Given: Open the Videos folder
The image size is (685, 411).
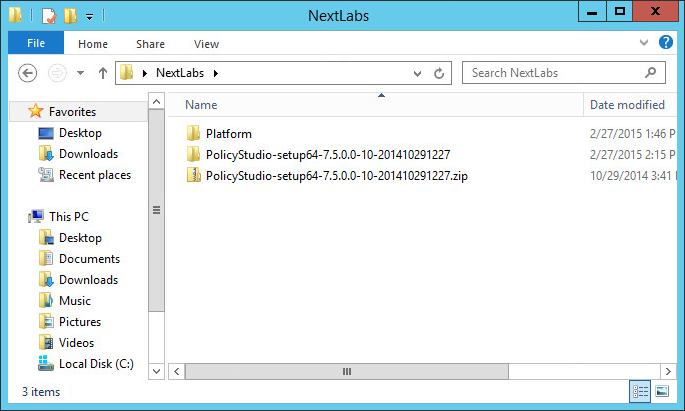Looking at the screenshot, I should click(x=76, y=342).
